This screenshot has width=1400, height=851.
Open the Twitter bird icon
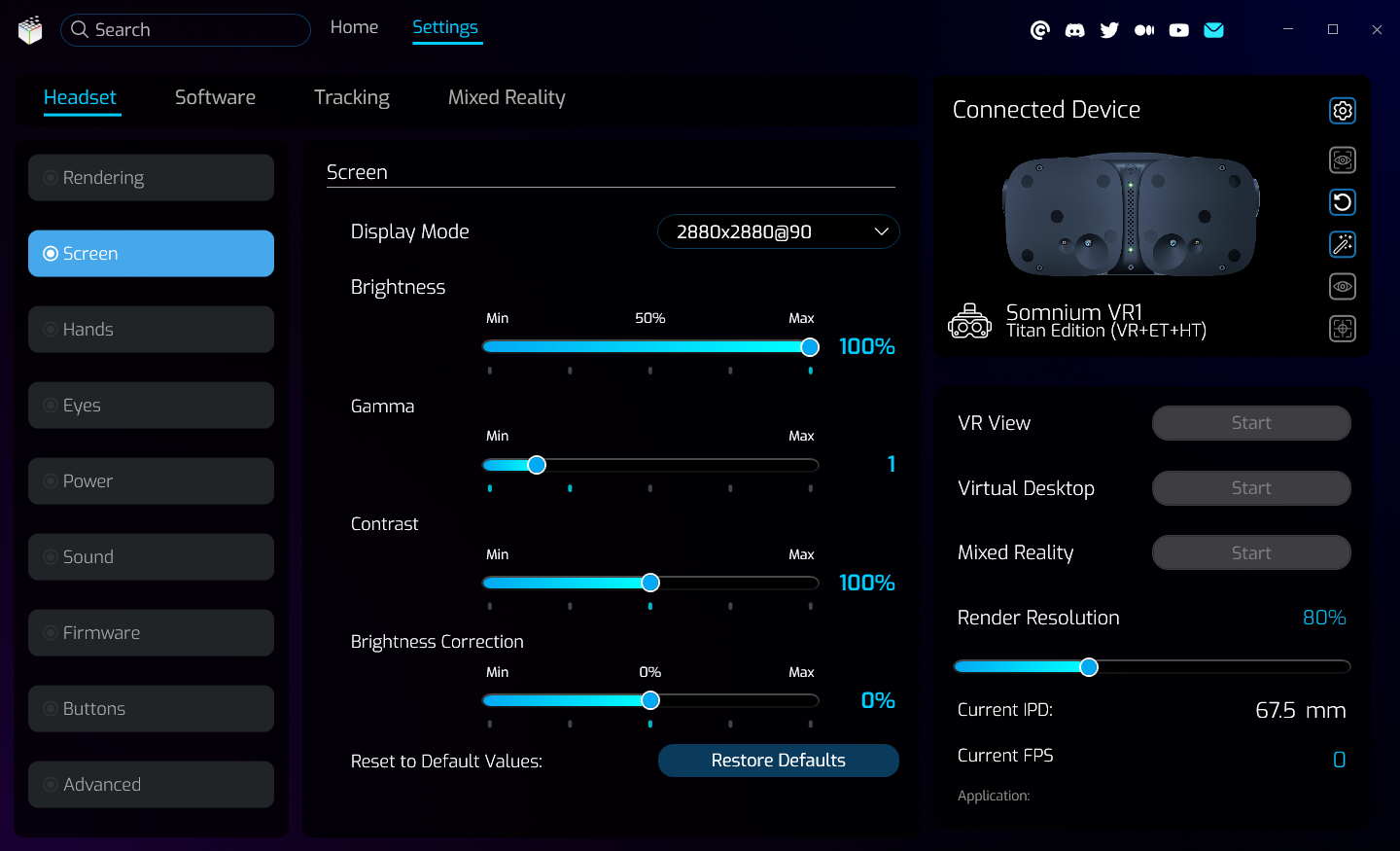[x=1109, y=30]
